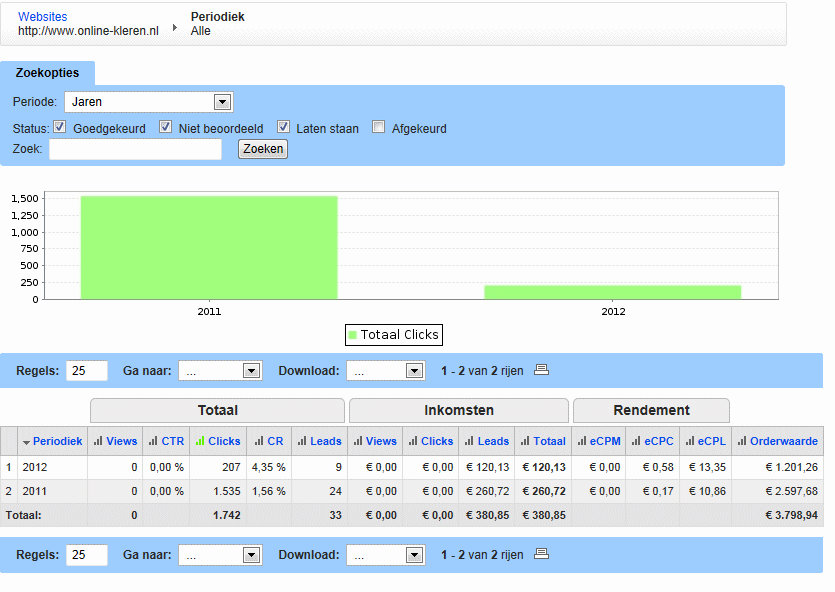Viewport: 835px width, 592px height.
Task: Click the Inkomsten Leads value € 260,72
Action: [x=488, y=491]
